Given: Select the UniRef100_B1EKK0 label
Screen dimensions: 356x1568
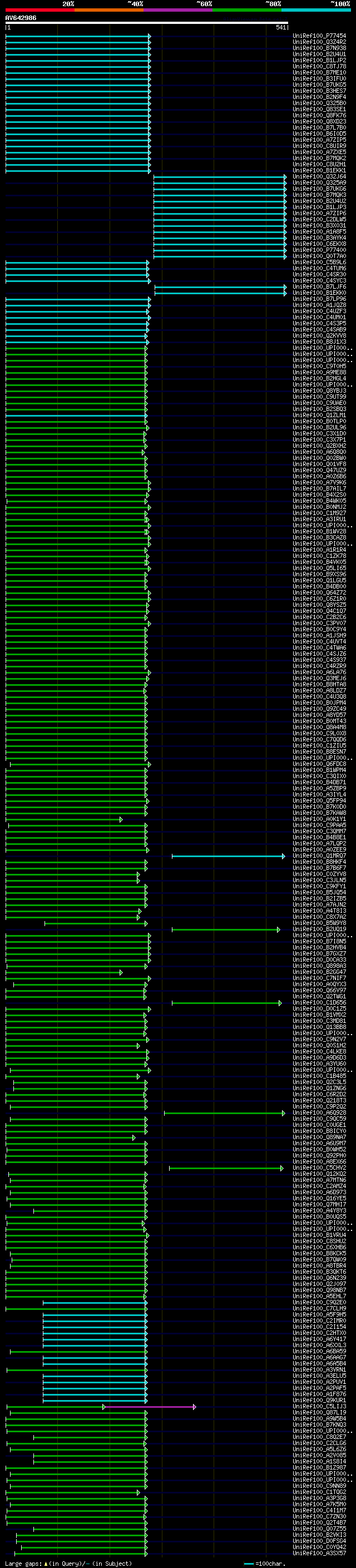Looking at the screenshot, I should pyautogui.click(x=319, y=293).
